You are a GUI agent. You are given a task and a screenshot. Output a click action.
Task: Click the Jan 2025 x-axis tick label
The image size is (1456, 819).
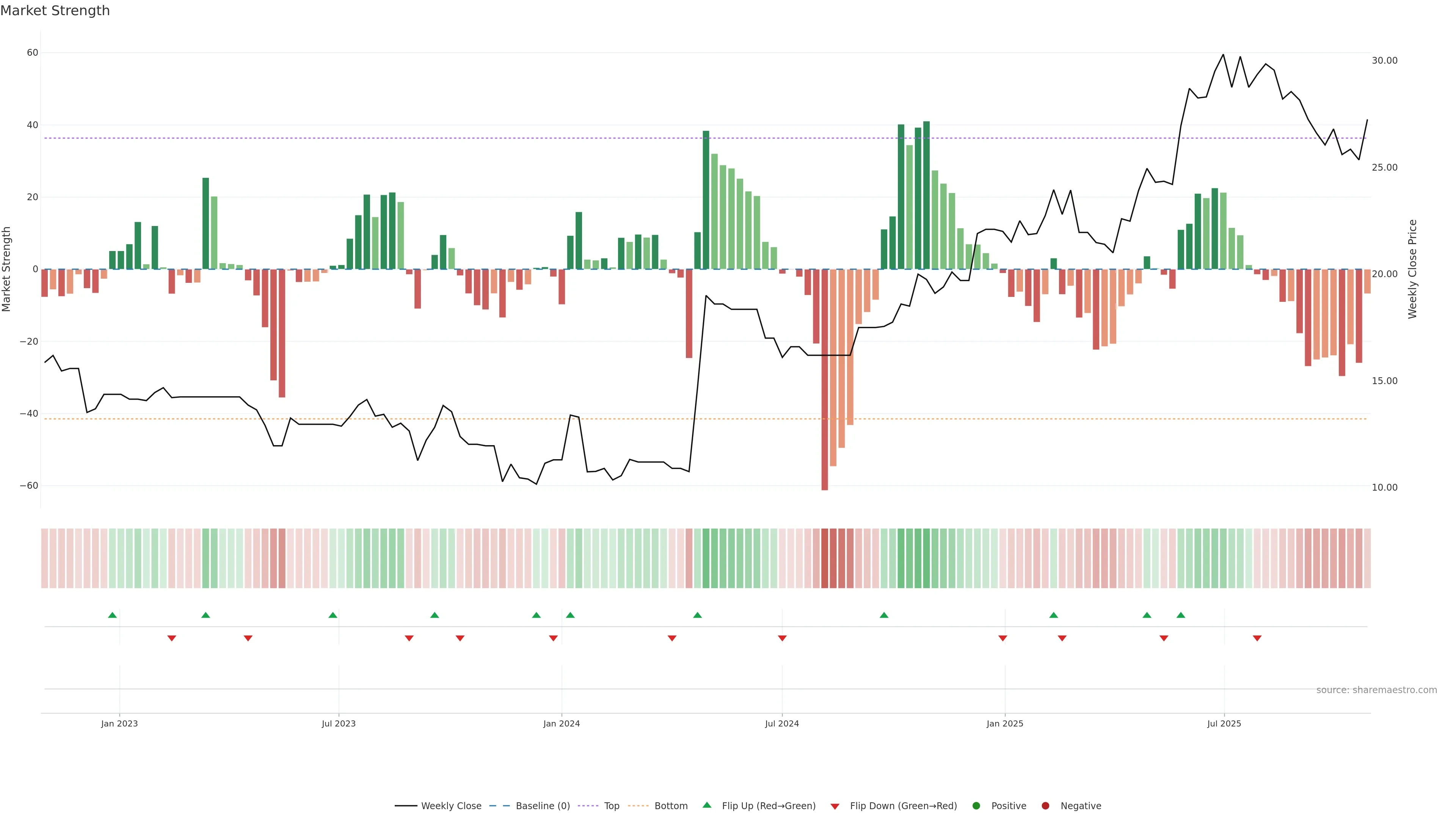1004,723
